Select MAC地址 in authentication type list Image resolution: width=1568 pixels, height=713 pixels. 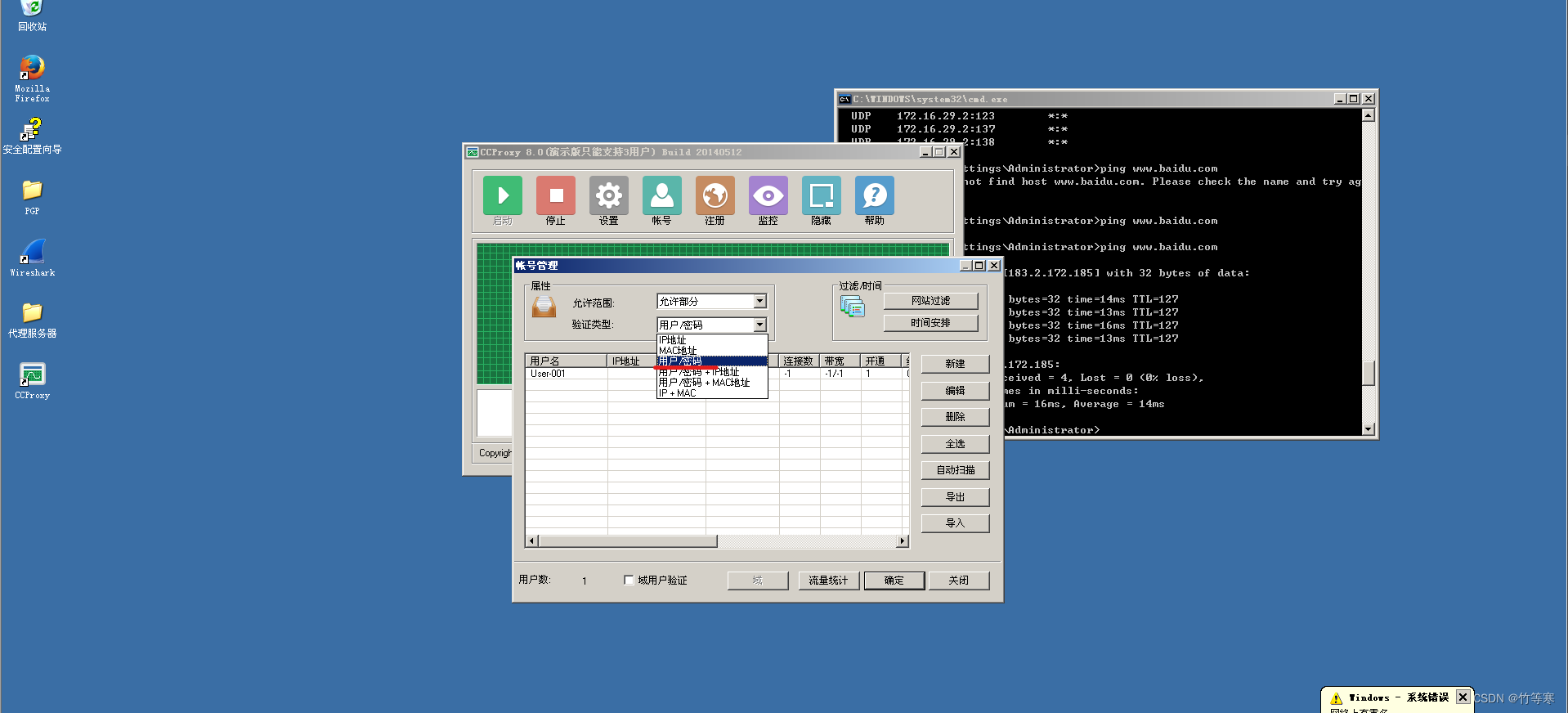pyautogui.click(x=712, y=350)
